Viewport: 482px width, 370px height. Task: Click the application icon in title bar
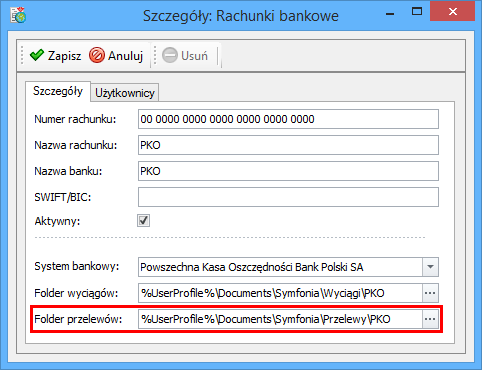click(x=18, y=15)
